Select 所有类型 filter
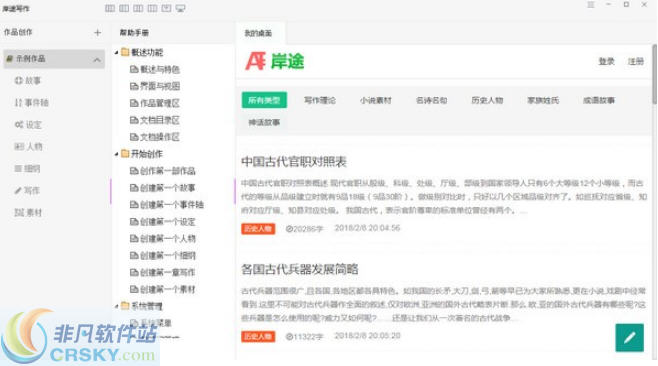The image size is (658, 366). (x=264, y=100)
